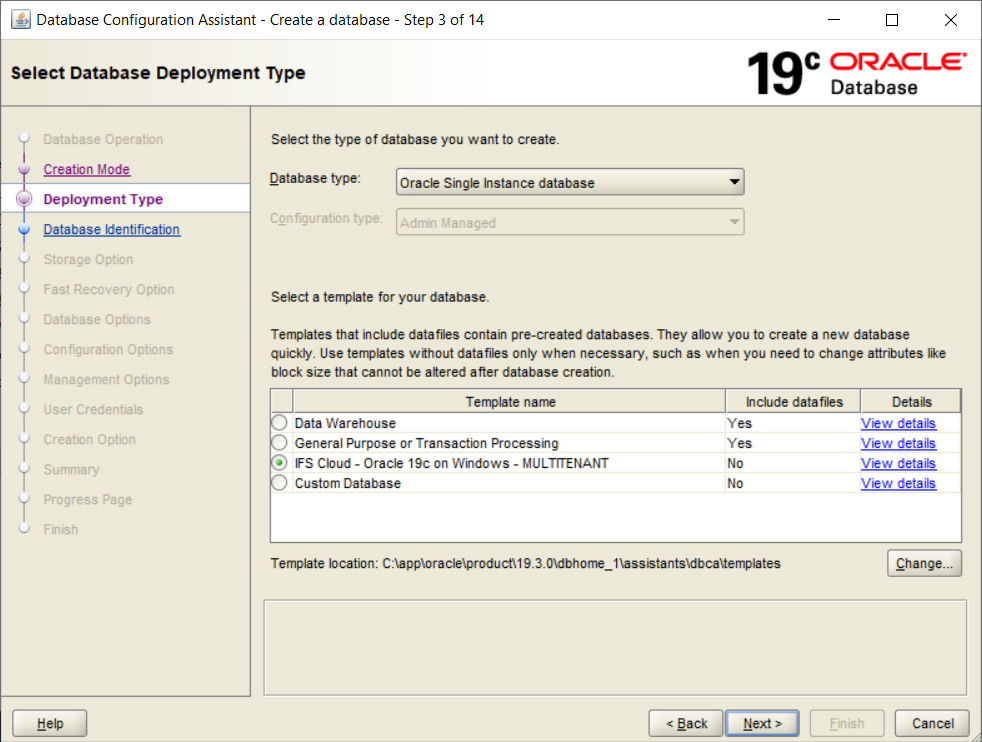
Task: Select IFS Cloud MULTITENANT template radio
Action: coord(279,463)
